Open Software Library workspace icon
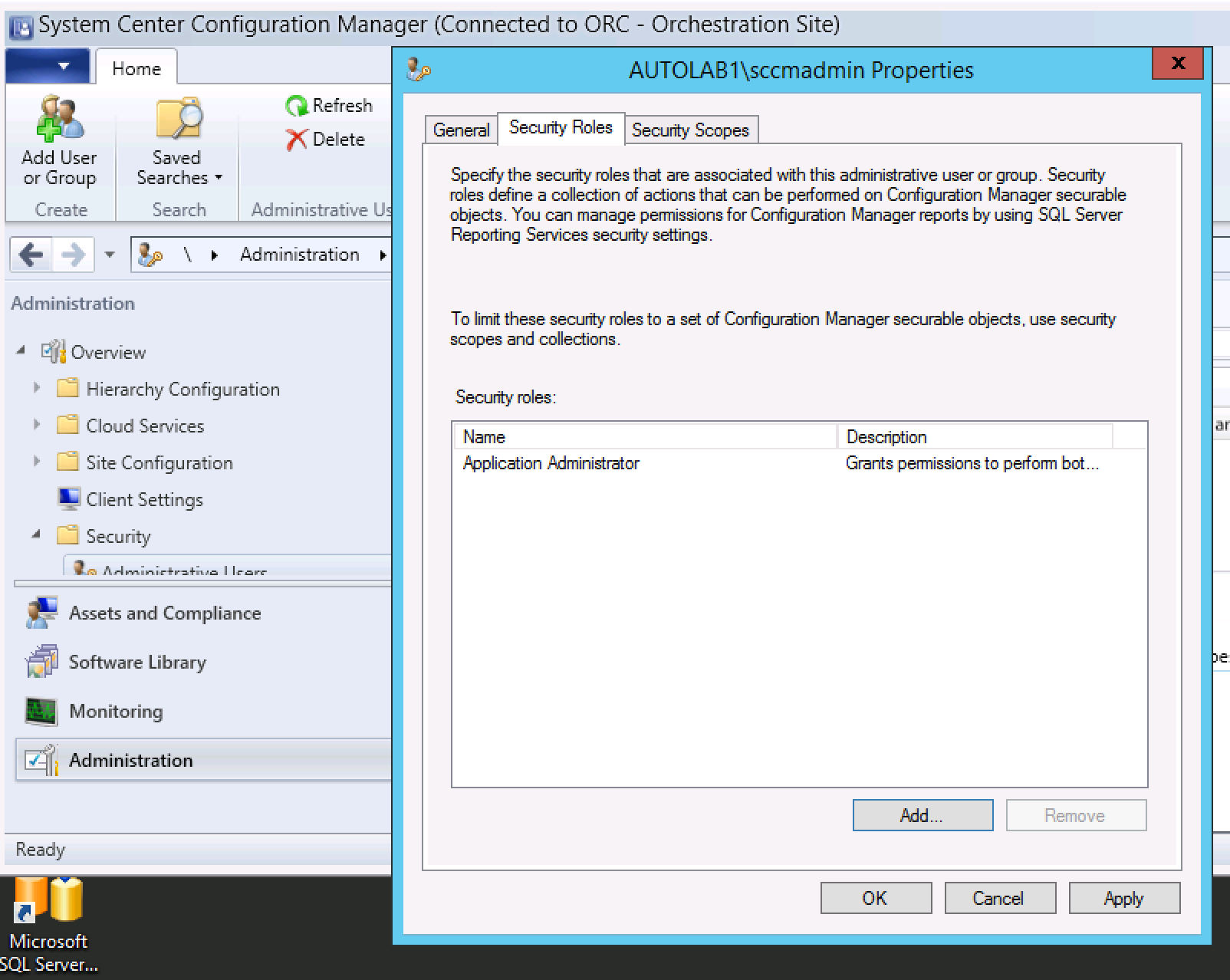 tap(42, 661)
